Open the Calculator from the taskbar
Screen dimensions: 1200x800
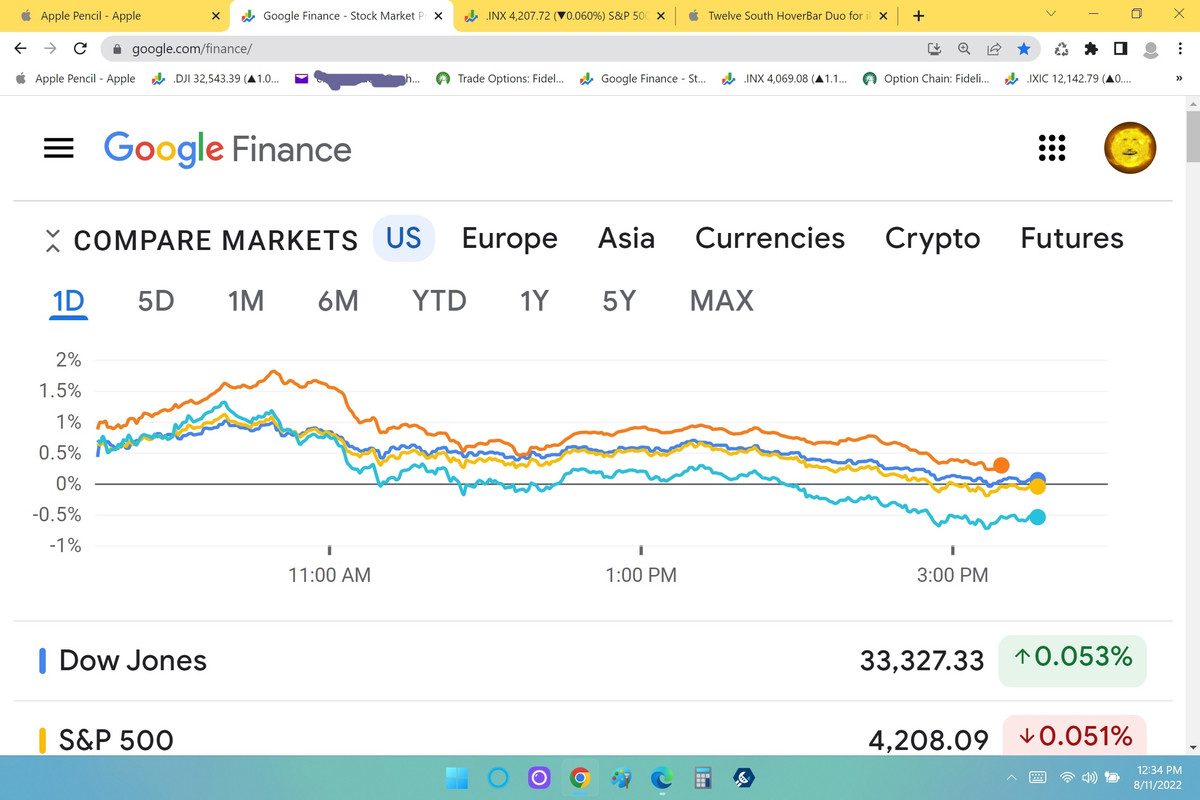point(702,777)
